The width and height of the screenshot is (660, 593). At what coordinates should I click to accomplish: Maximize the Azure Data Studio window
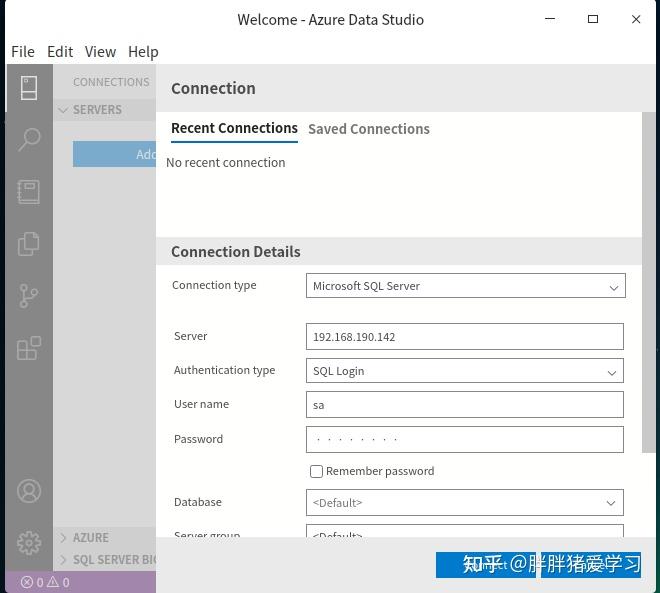593,19
